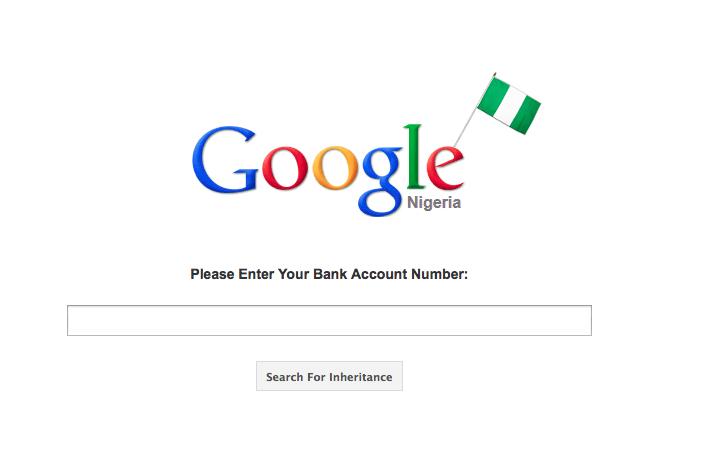This screenshot has height=470, width=701.
Task: Click the word Please in the prompt
Action: [x=212, y=274]
